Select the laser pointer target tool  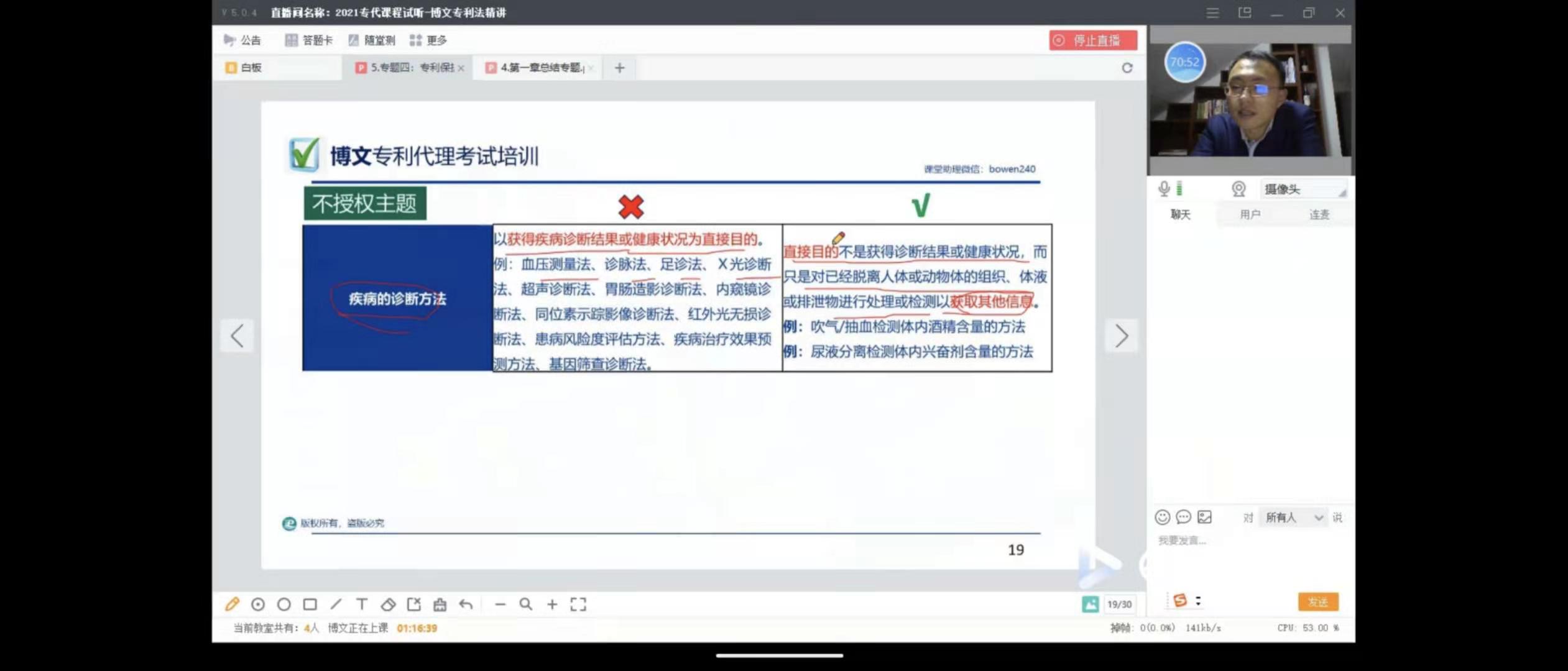pyautogui.click(x=258, y=604)
